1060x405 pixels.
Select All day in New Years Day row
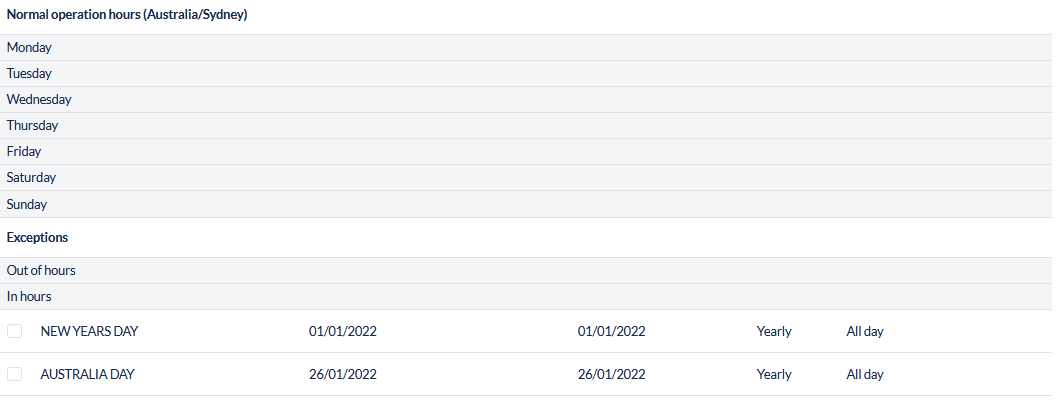[x=865, y=331]
